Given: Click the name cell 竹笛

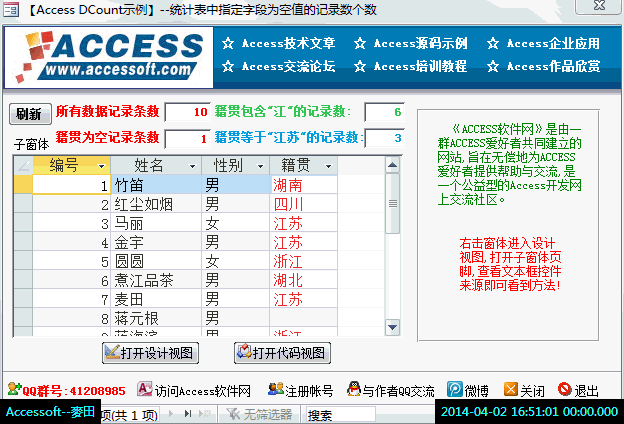Looking at the screenshot, I should 156,185.
